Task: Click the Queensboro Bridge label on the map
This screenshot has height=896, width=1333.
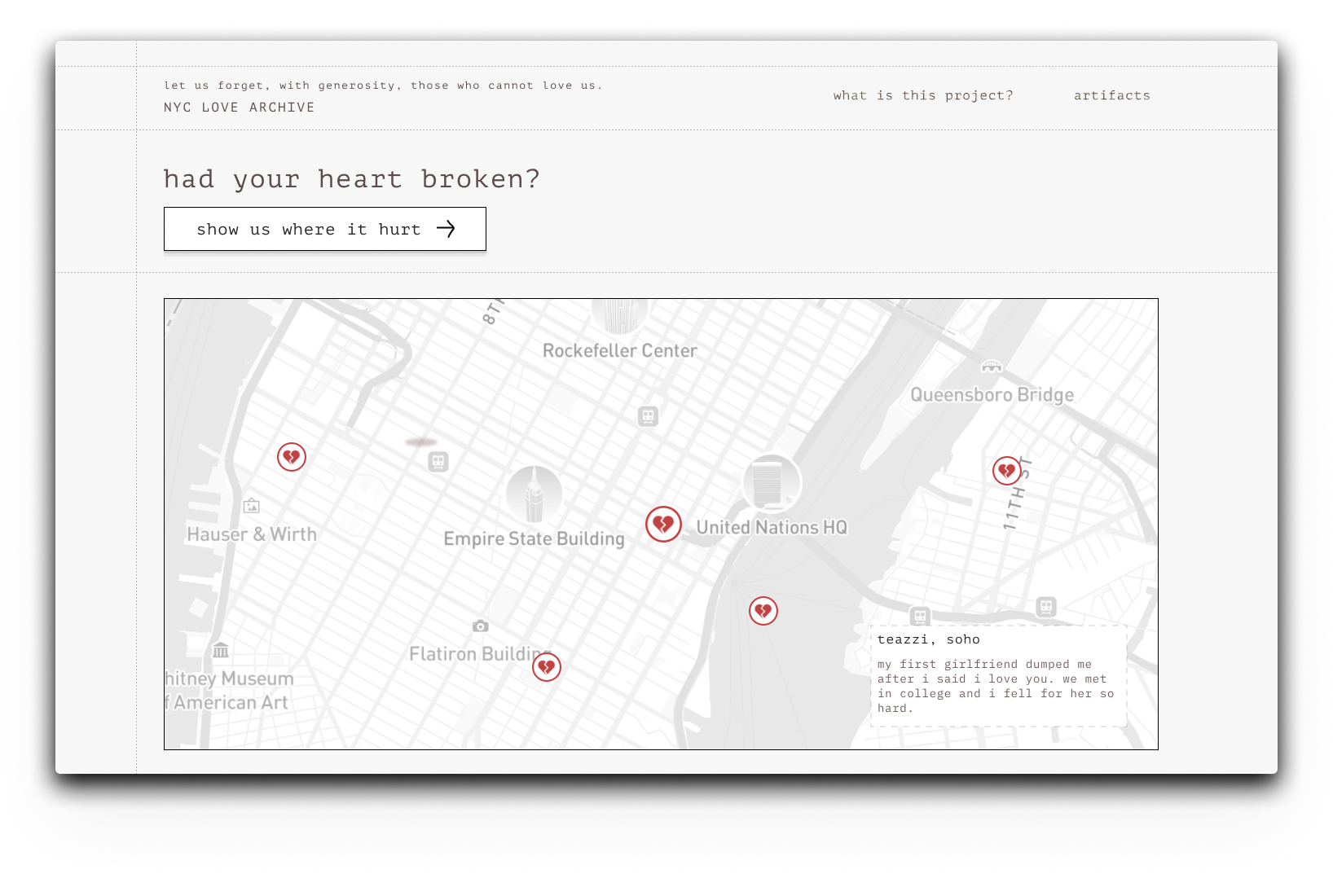Action: pyautogui.click(x=993, y=394)
